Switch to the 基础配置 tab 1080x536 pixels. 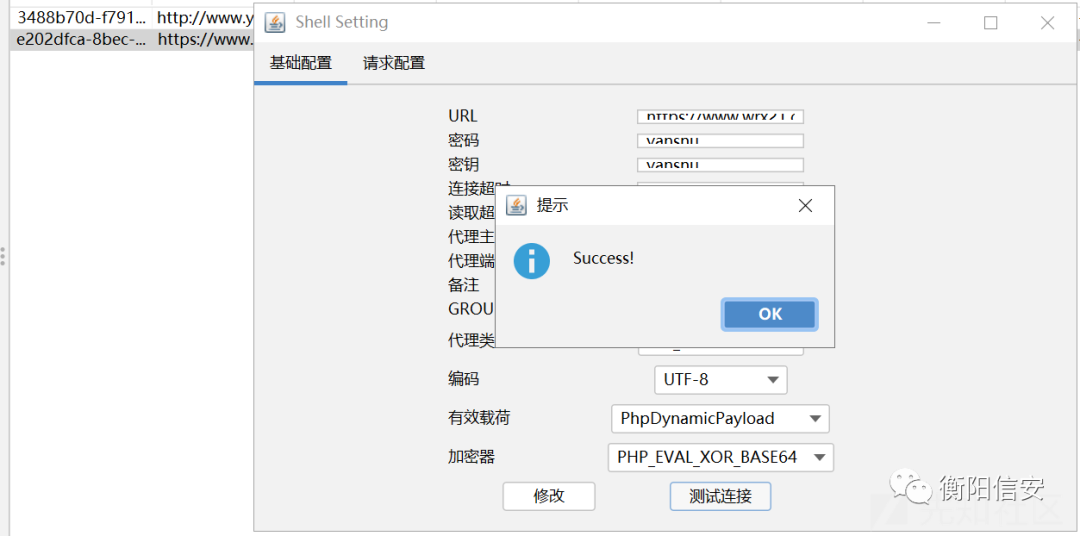click(x=300, y=63)
